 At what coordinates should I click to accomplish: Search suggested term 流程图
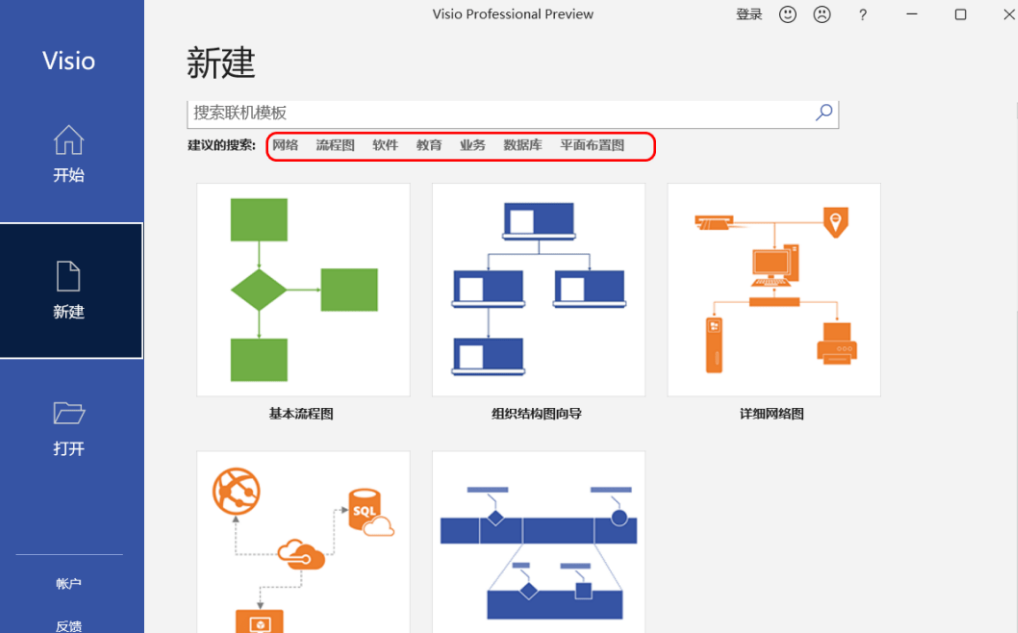[335, 144]
